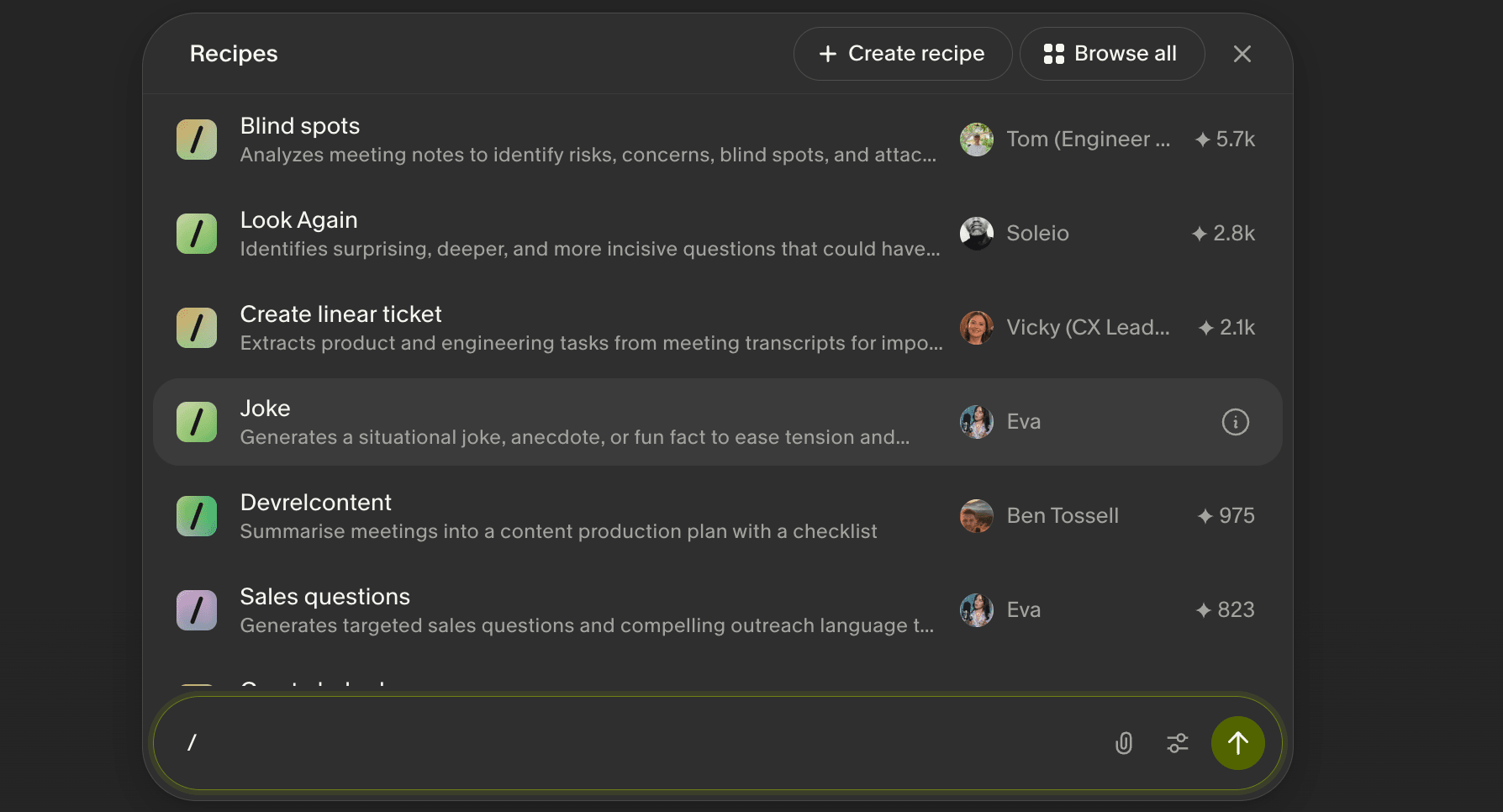1503x812 pixels.
Task: Select the Joke recipe title
Action: [x=266, y=409]
